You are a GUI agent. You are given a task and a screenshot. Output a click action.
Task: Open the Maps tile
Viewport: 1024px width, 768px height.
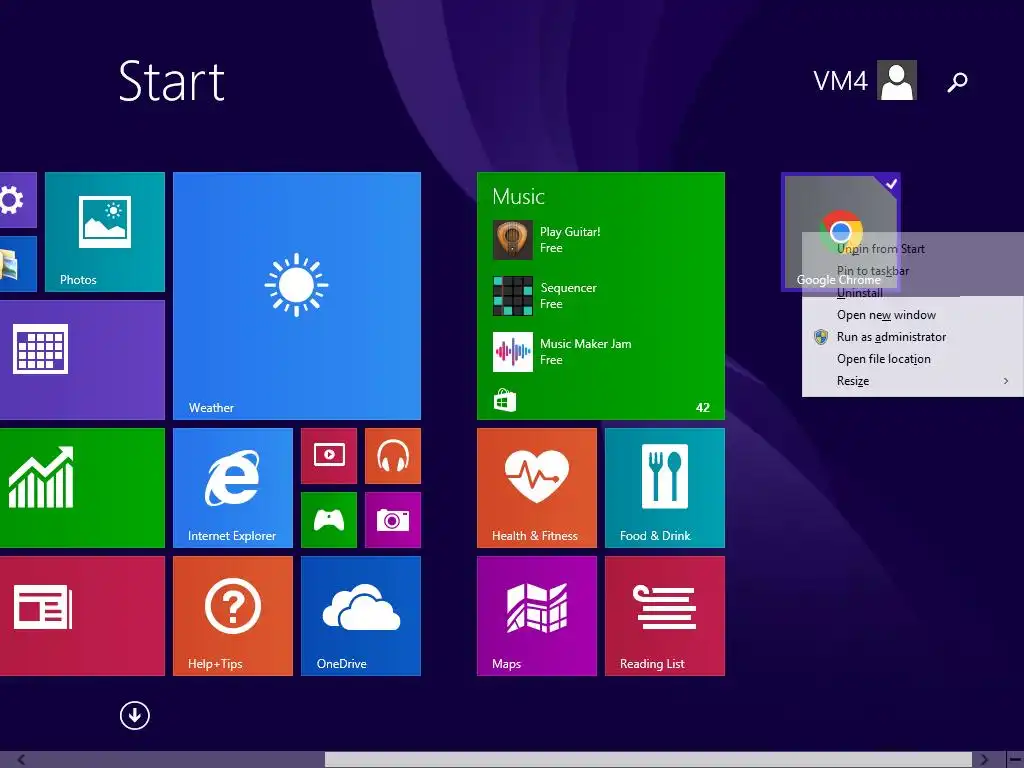537,616
